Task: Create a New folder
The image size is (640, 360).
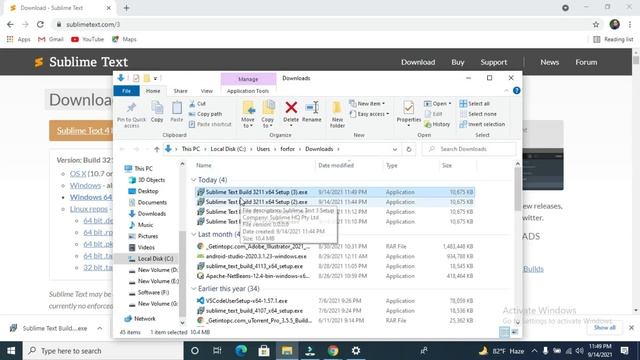Action: tap(337, 115)
